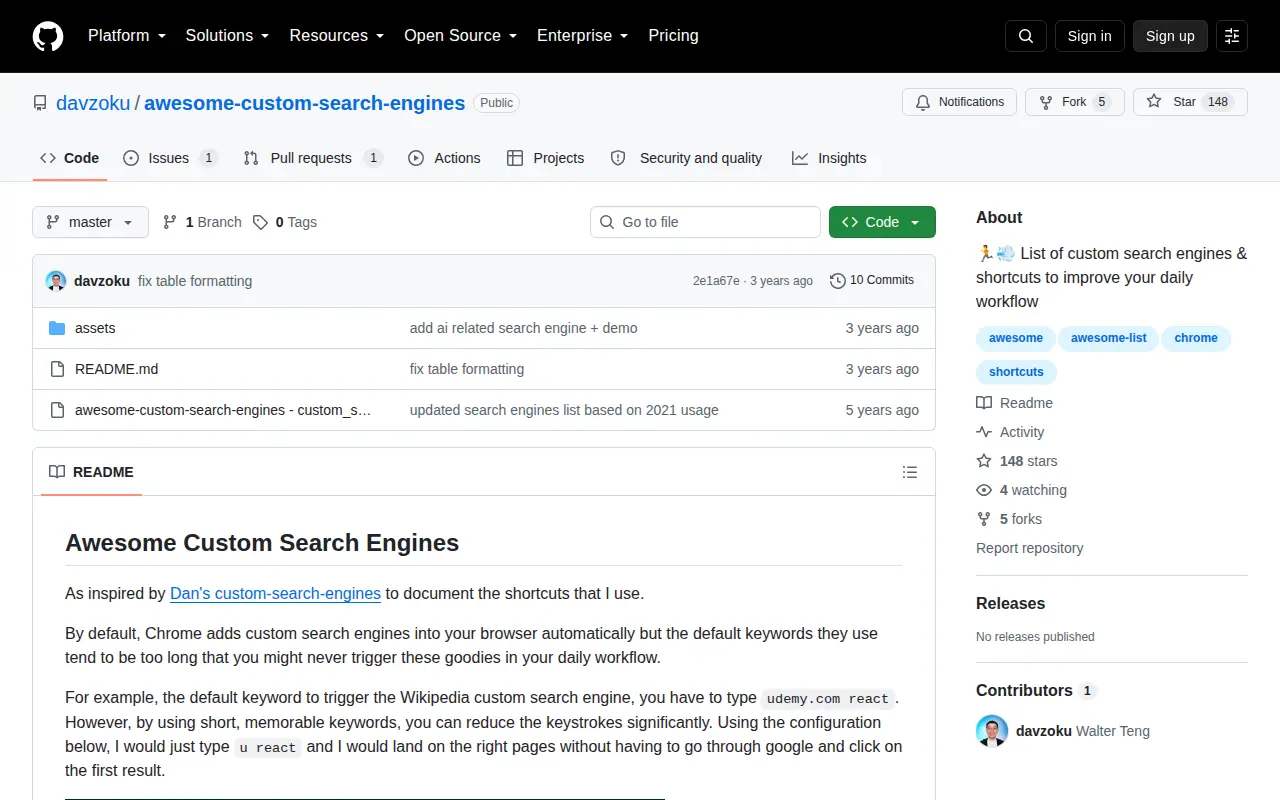Switch to Security and quality tab
This screenshot has height=800, width=1280.
[686, 158]
